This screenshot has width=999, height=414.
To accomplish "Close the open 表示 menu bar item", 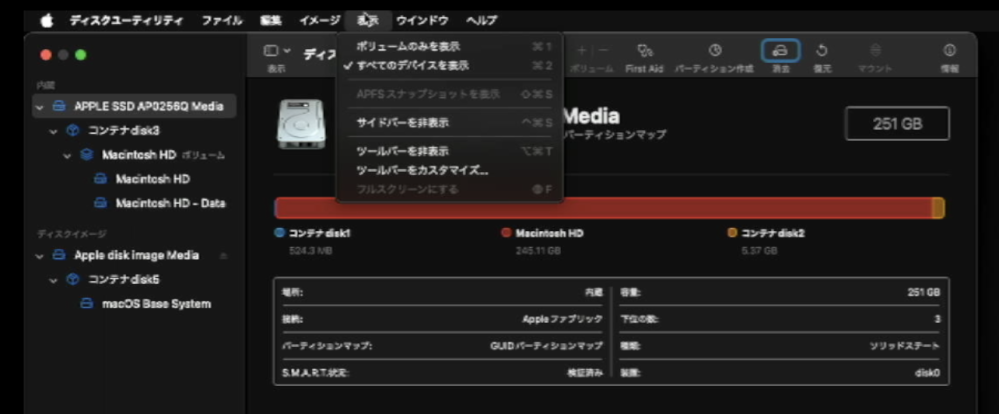I will click(368, 20).
